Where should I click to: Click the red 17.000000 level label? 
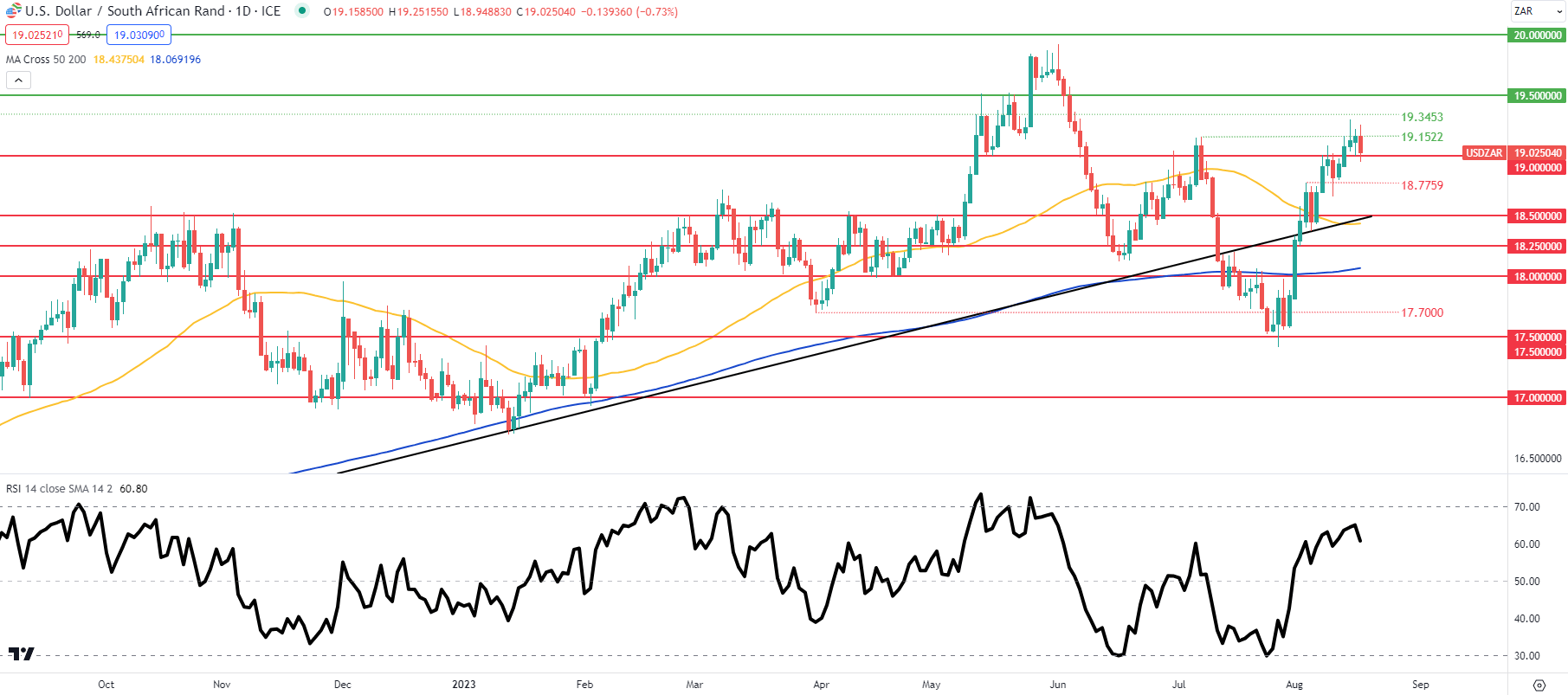pyautogui.click(x=1537, y=398)
